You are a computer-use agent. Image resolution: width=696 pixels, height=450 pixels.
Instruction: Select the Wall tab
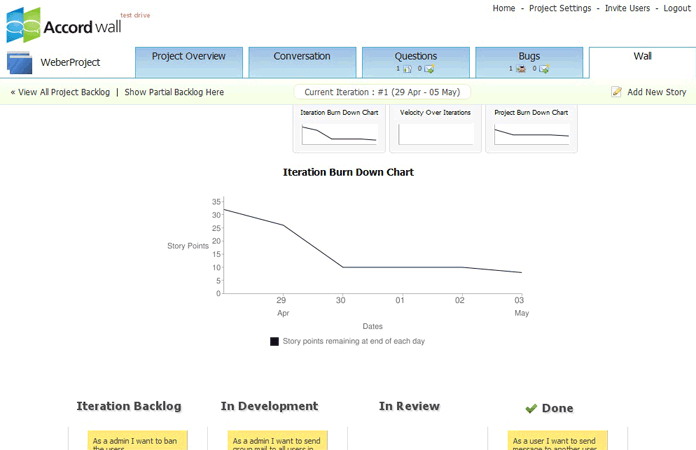pos(642,57)
